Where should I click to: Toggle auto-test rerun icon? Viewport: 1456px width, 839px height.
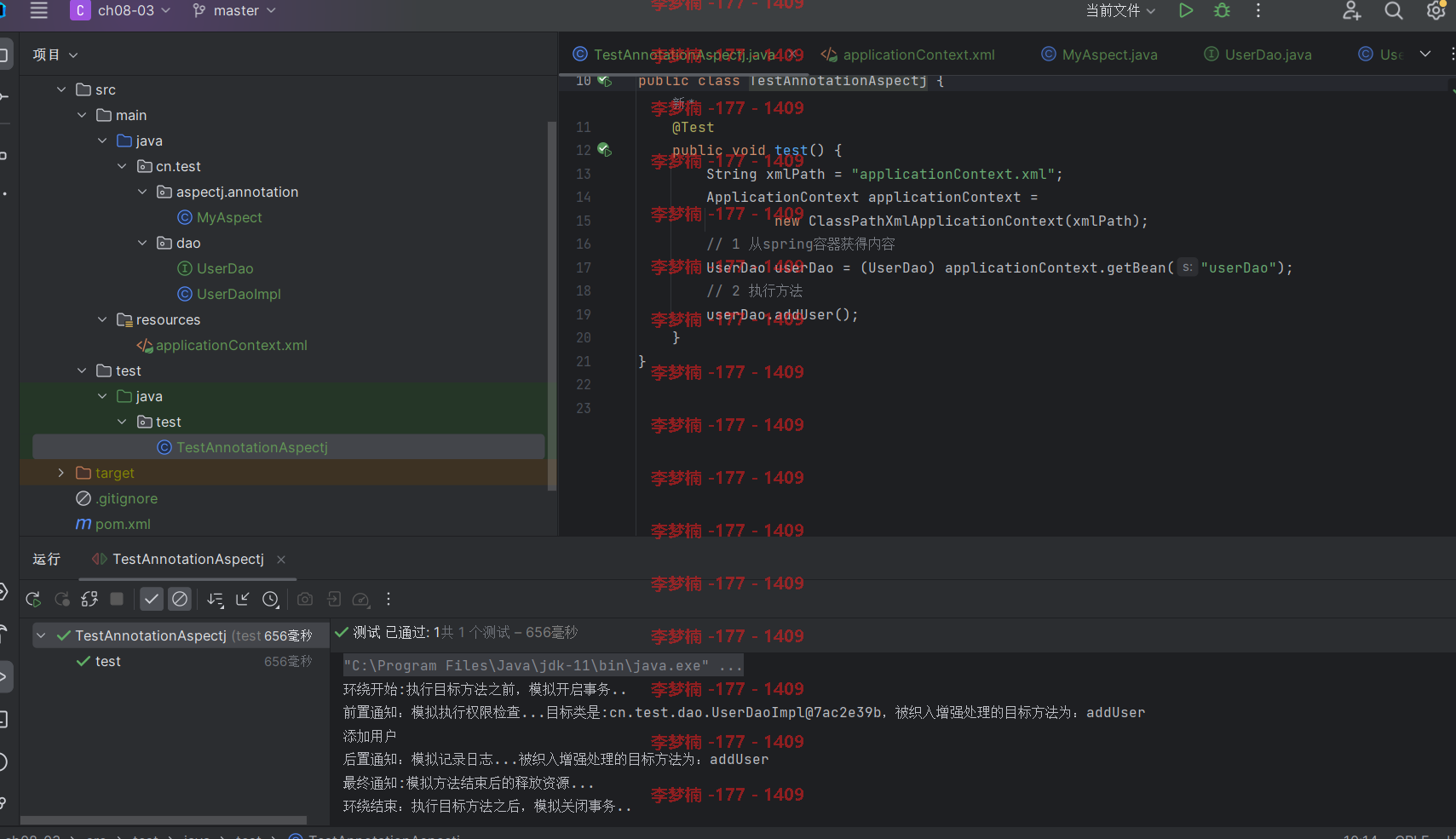[89, 600]
